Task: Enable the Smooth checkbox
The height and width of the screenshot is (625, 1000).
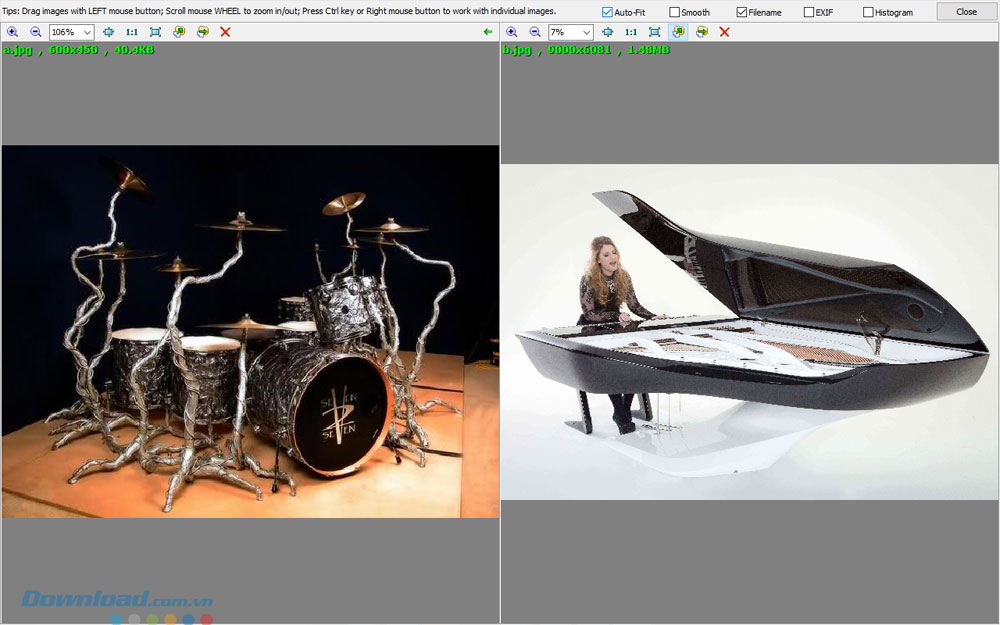Action: pyautogui.click(x=675, y=12)
